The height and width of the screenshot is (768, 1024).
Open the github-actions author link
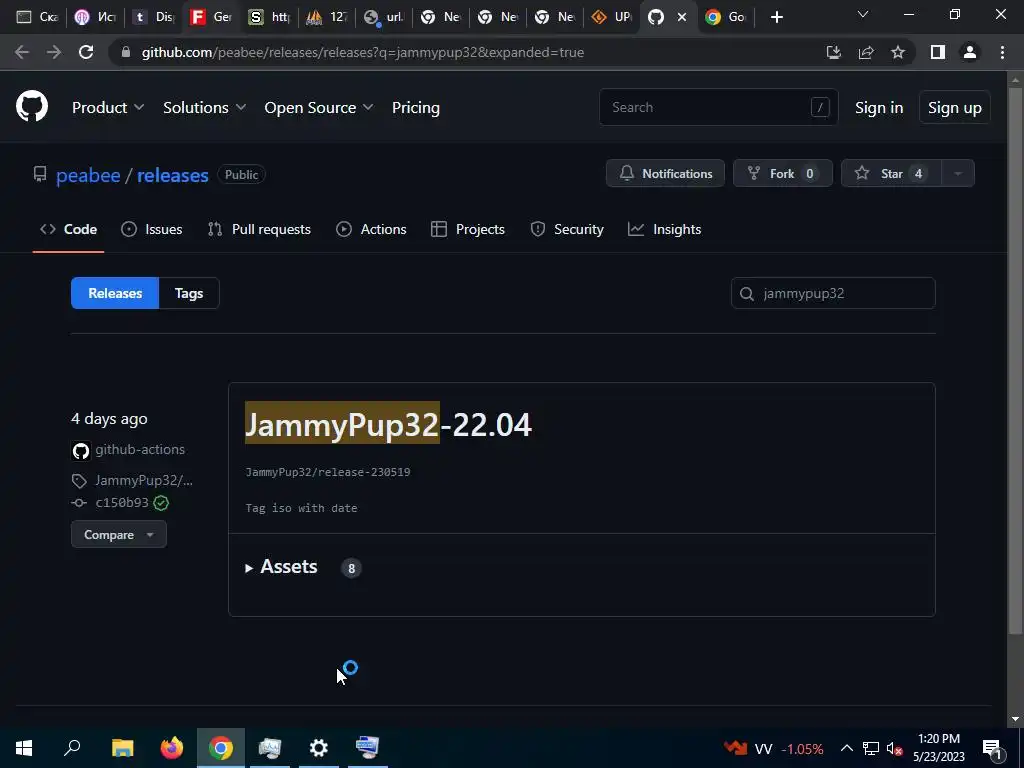[x=140, y=450]
